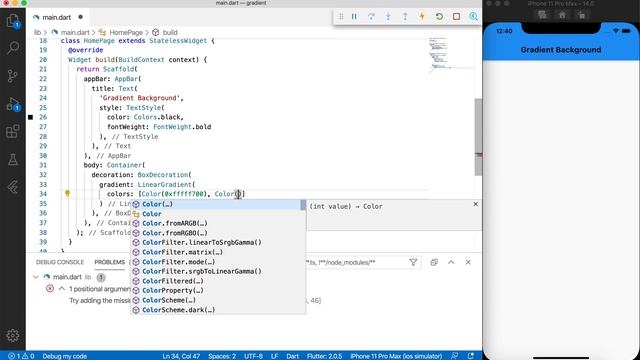Click Debug my code status item
The height and width of the screenshot is (360, 640).
click(x=64, y=356)
